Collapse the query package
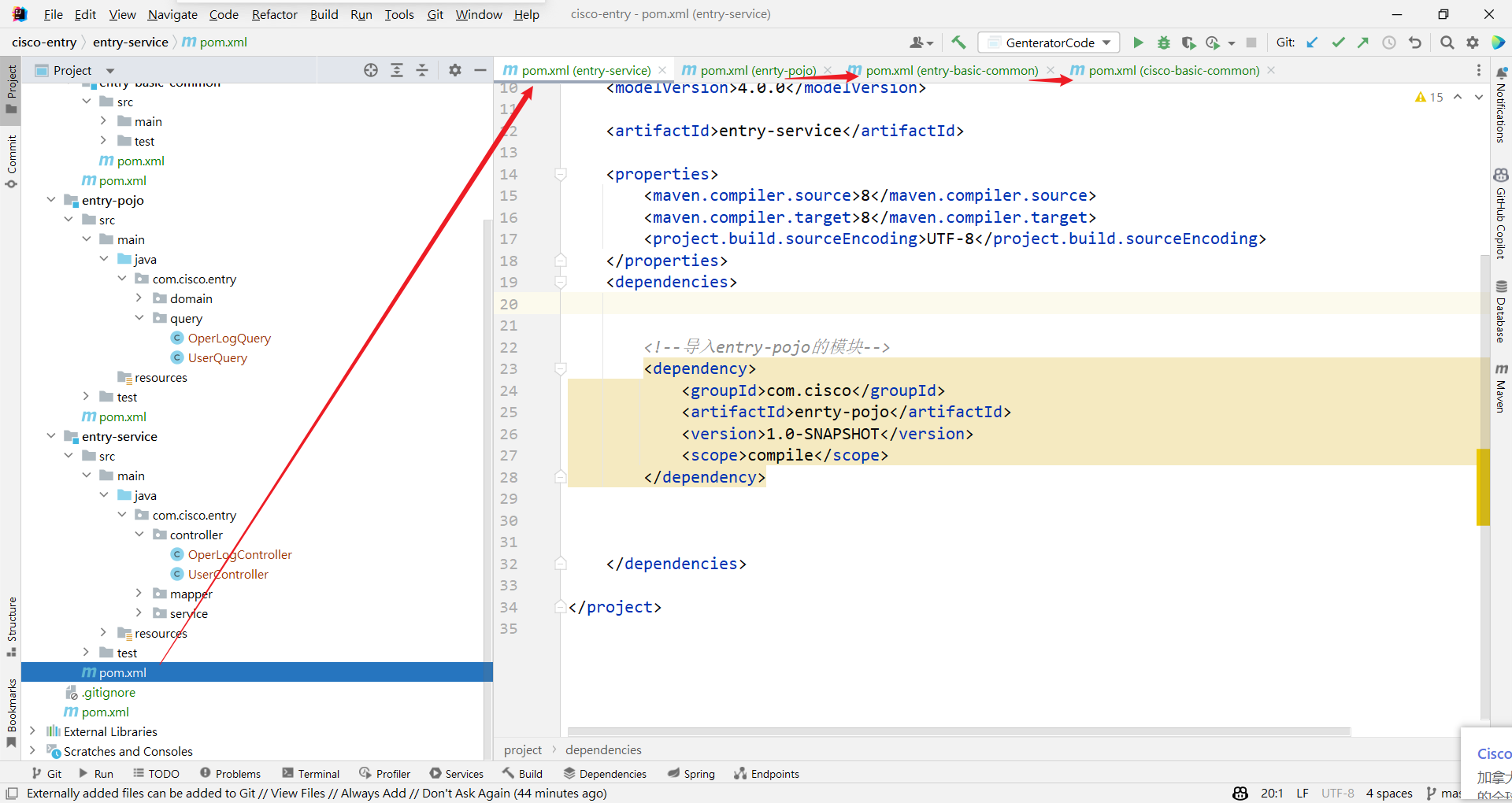Viewport: 1512px width, 803px height. point(139,318)
